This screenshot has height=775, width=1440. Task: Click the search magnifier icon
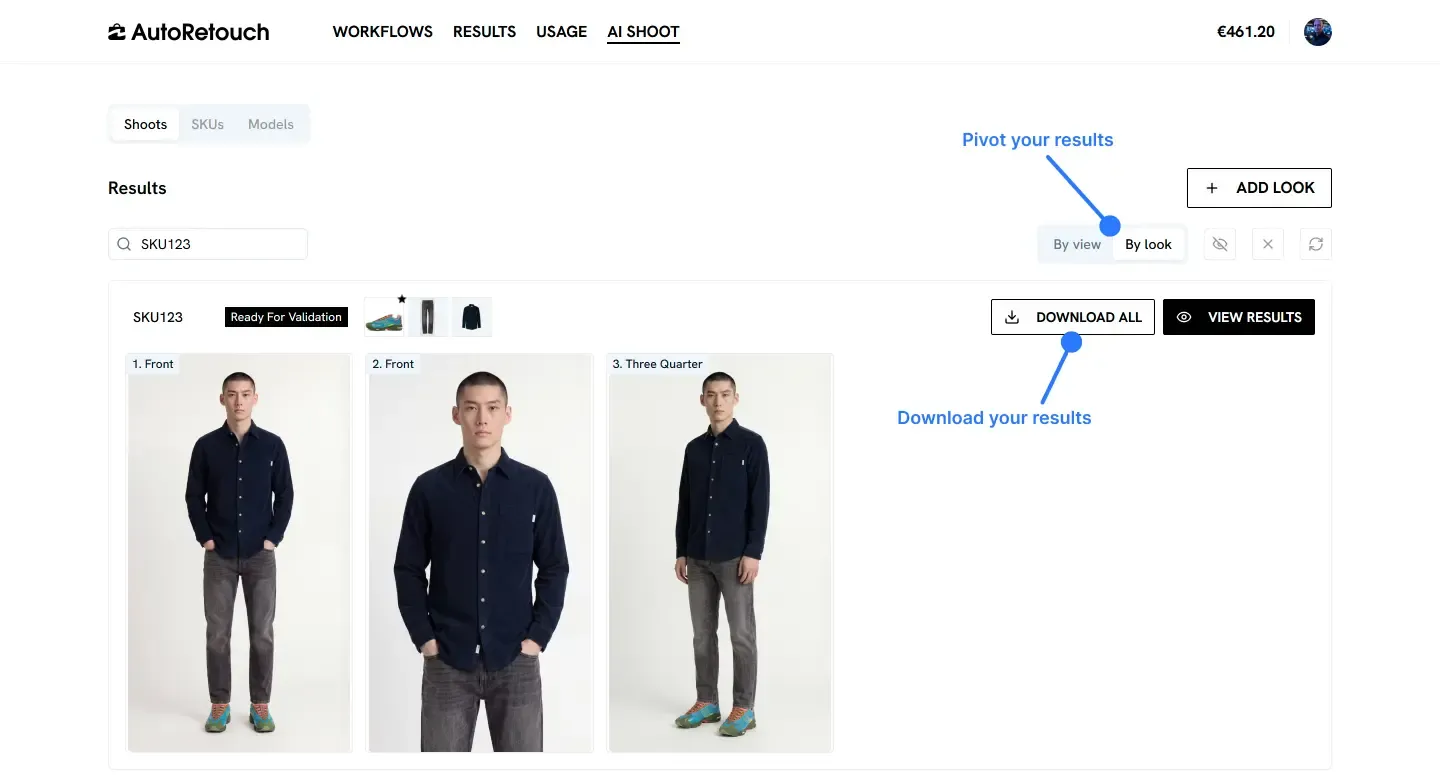click(x=124, y=244)
